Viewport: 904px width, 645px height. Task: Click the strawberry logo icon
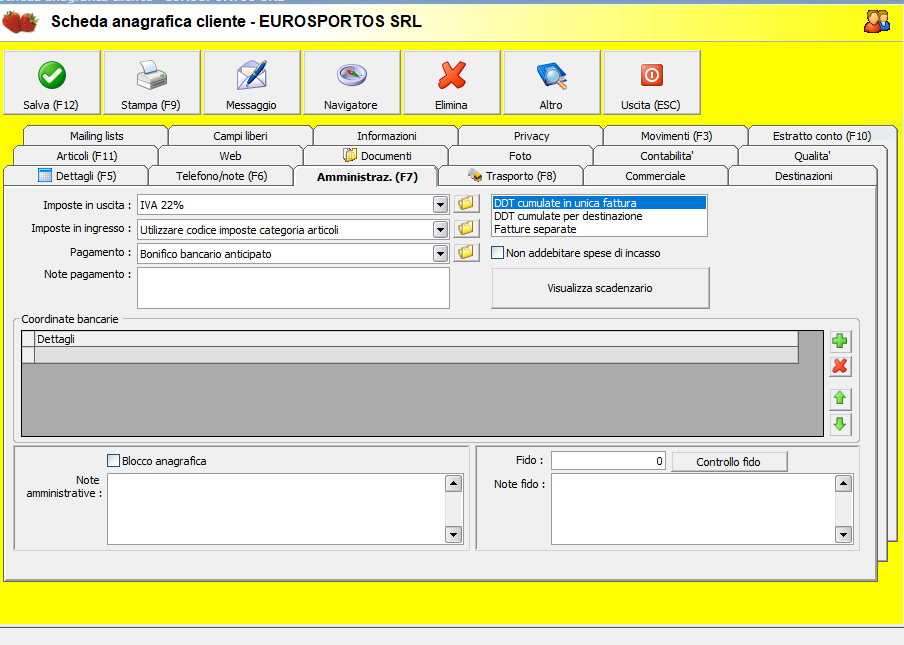point(20,22)
